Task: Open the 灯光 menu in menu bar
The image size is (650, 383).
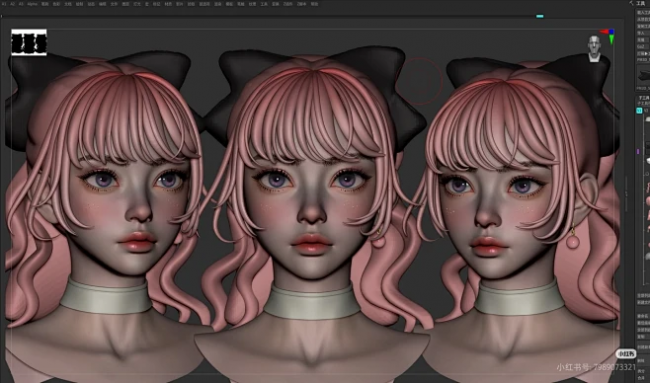Action: [x=136, y=4]
